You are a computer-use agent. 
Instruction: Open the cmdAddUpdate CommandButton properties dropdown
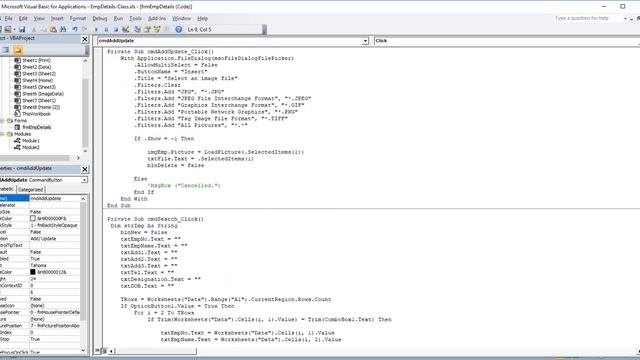pos(84,180)
